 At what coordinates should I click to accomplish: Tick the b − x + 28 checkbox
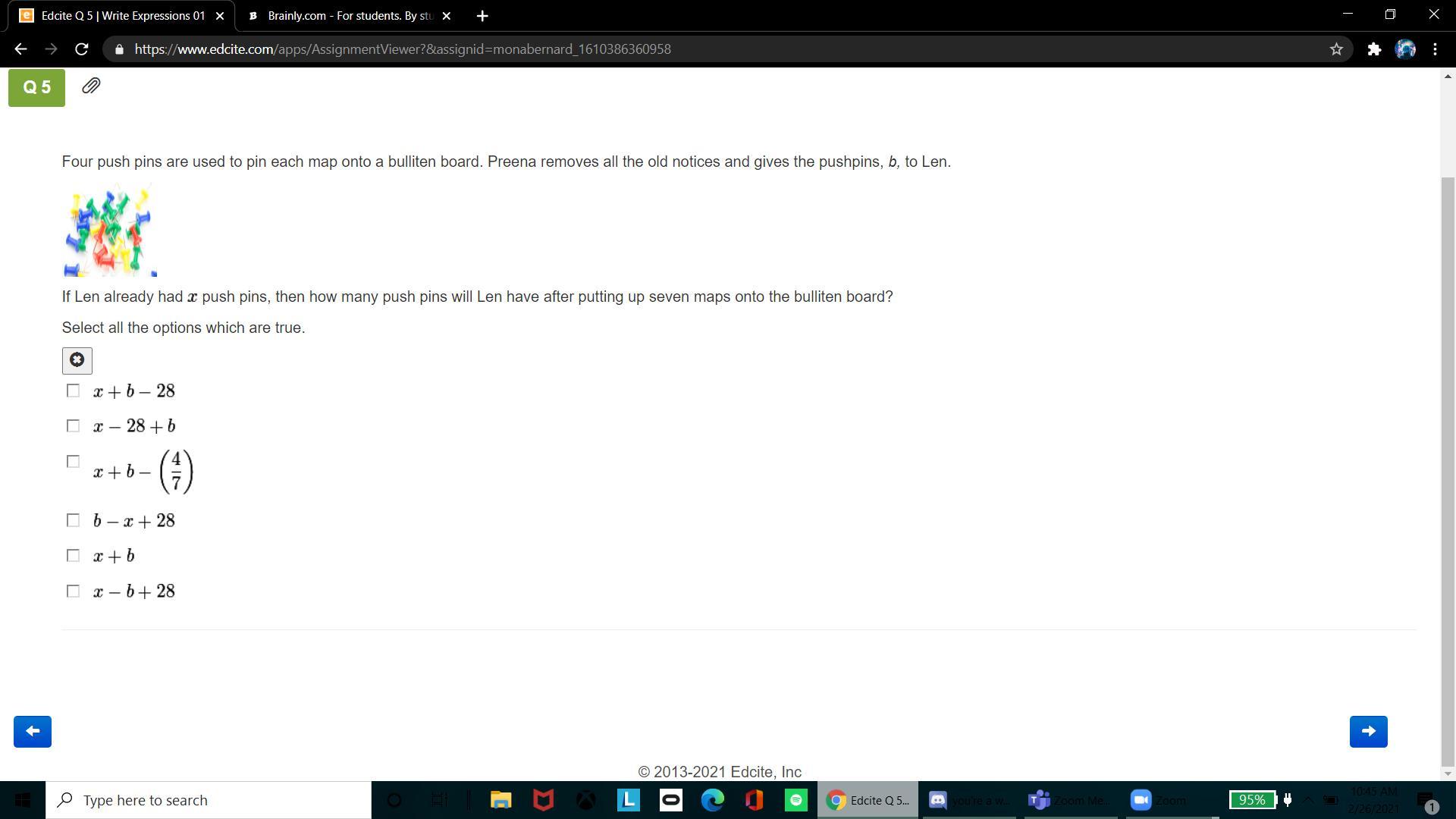coord(73,520)
